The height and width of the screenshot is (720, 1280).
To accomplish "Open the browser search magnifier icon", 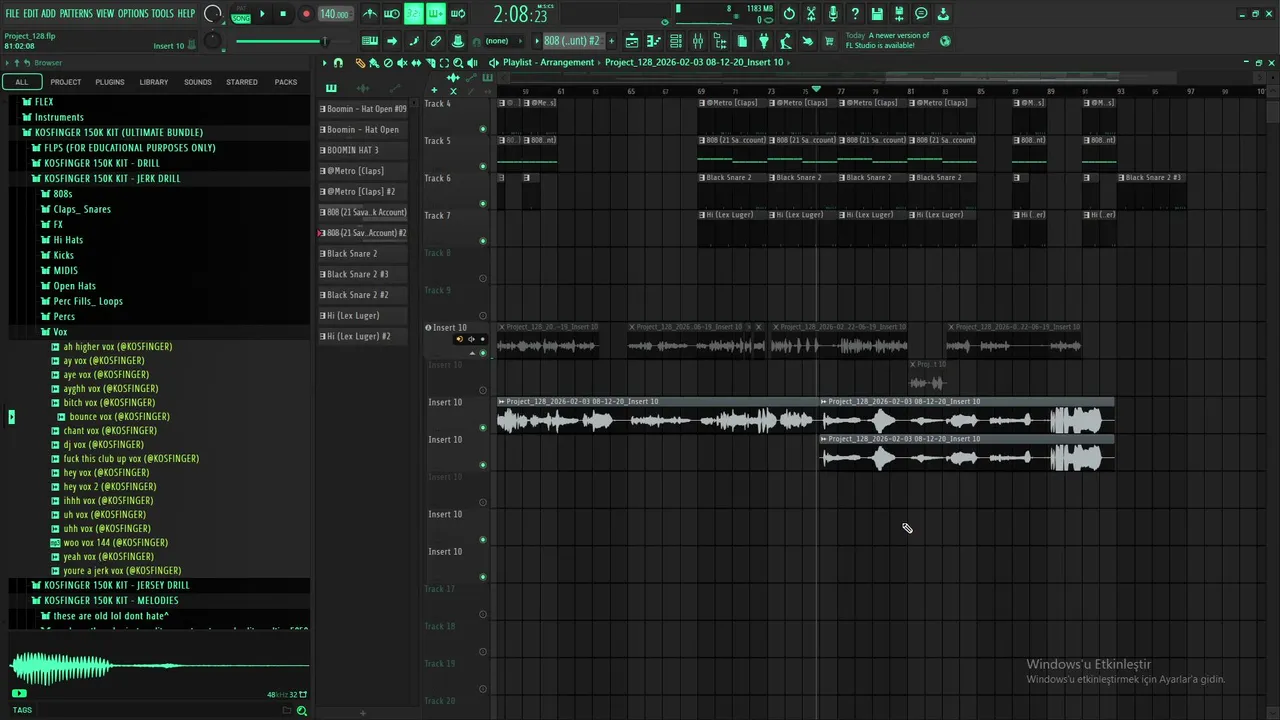I will pos(301,710).
